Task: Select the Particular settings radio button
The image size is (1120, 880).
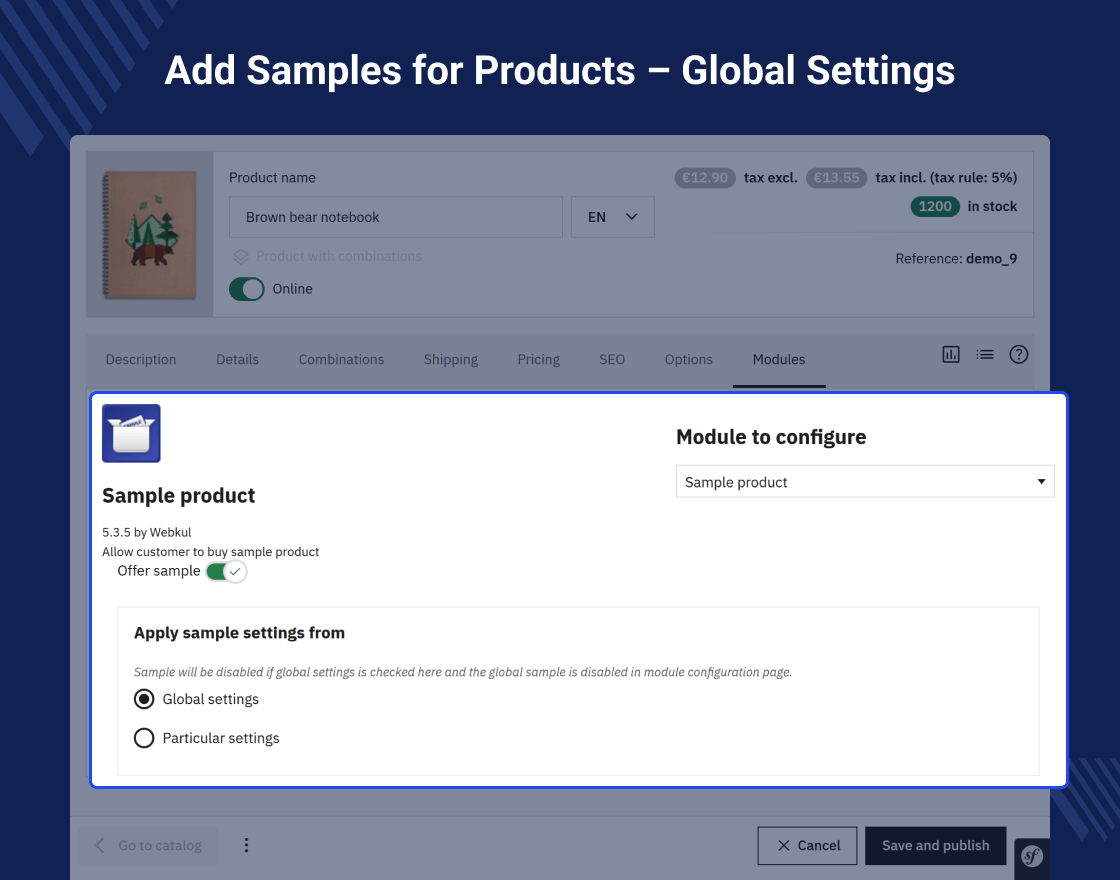Action: [144, 738]
